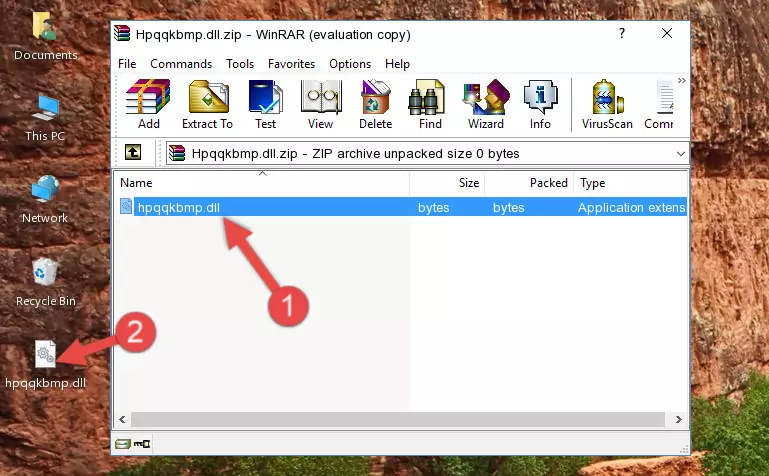Viewport: 769px width, 476px height.
Task: Click the horizontal scrollbar thumb
Action: pos(398,419)
